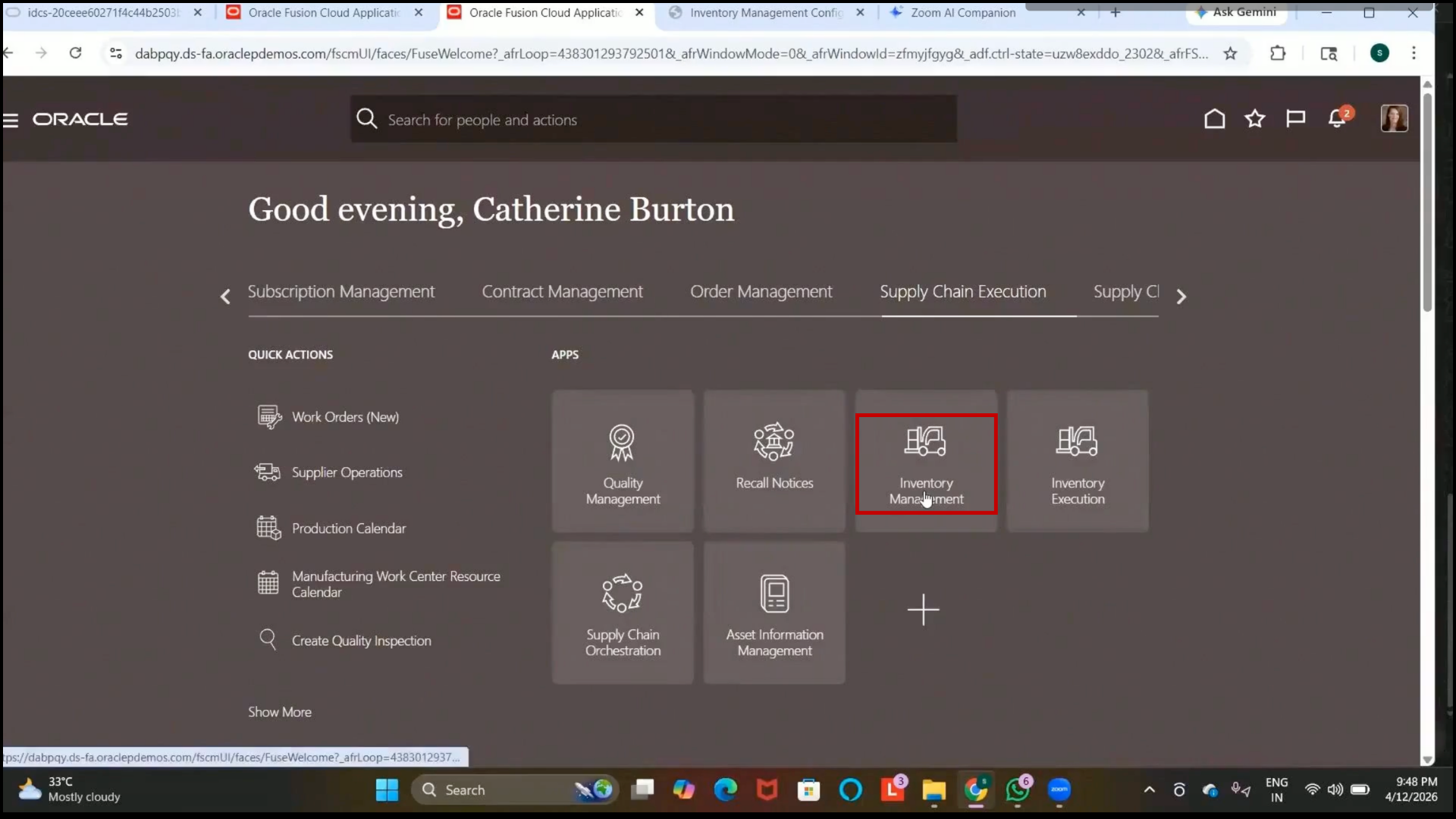This screenshot has width=1456, height=819.
Task: Switch to Contract Management tab
Action: coord(562,292)
